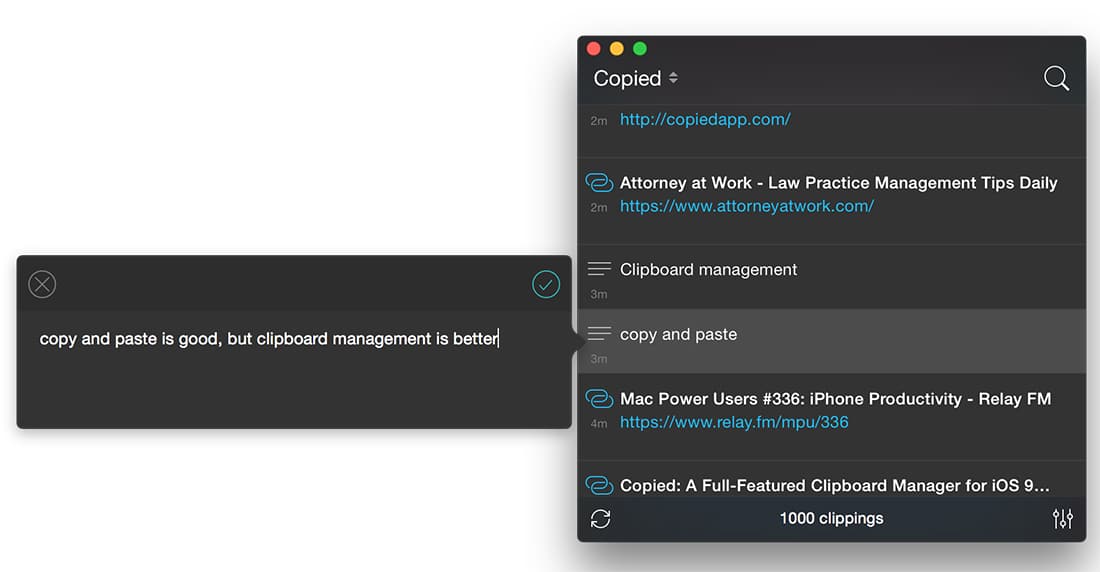Click the 1000 clippings status label

tap(831, 519)
